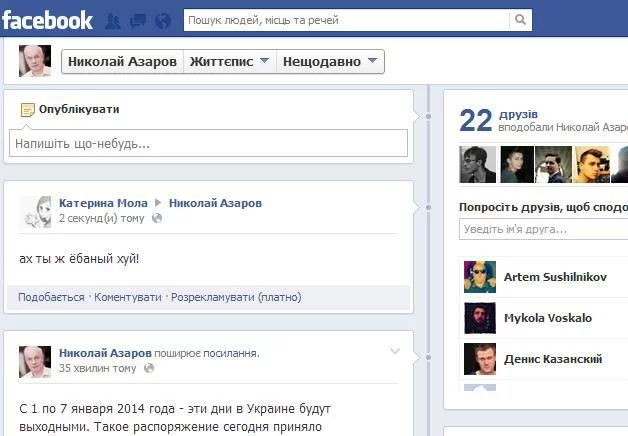Click inside the Facebook search field
628x436 pixels.
346,20
